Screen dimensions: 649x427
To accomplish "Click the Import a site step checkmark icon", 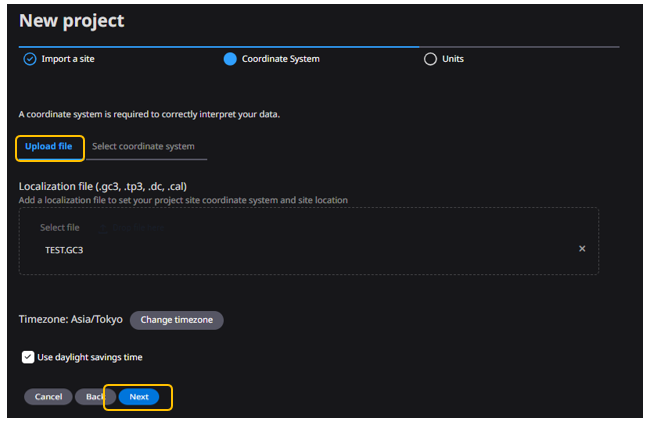I will tap(29, 59).
